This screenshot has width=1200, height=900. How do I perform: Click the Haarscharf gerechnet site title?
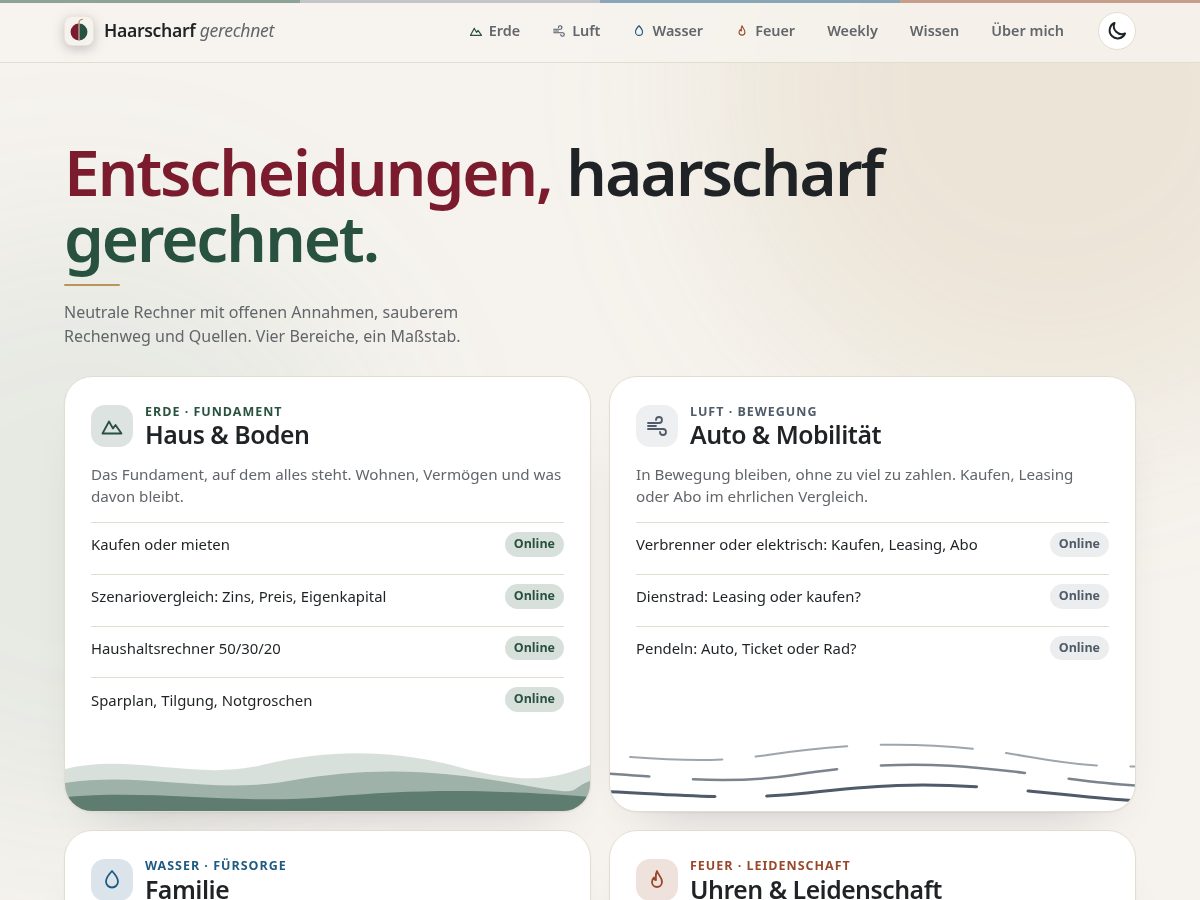click(189, 31)
